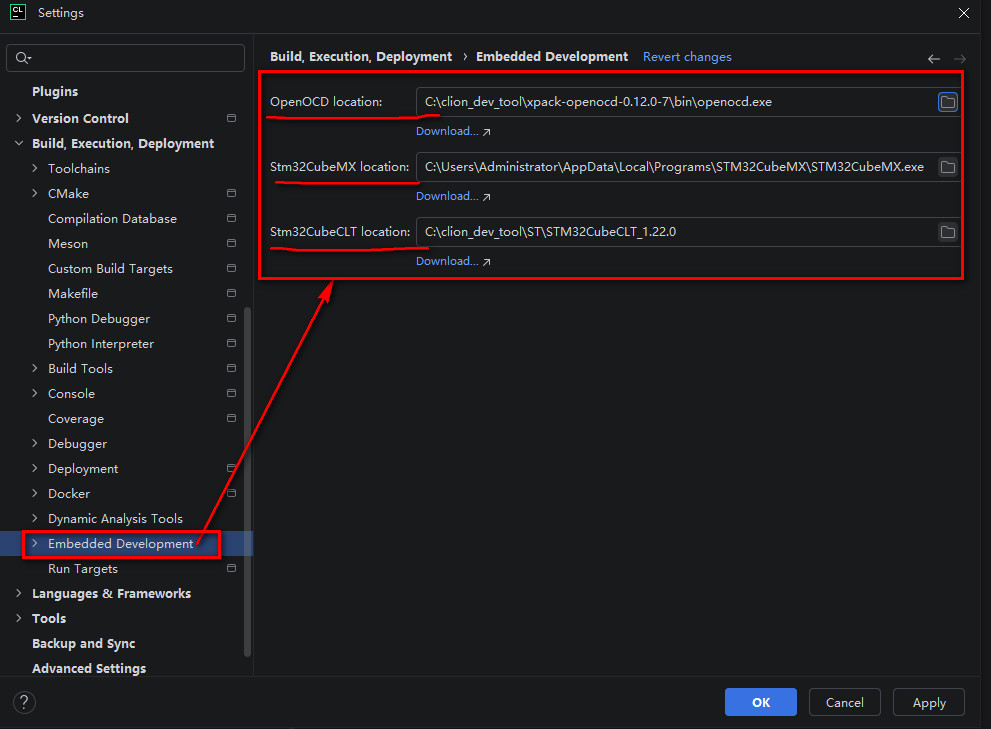Expand the Deployment node
Viewport: 991px width, 729px height.
tap(35, 468)
